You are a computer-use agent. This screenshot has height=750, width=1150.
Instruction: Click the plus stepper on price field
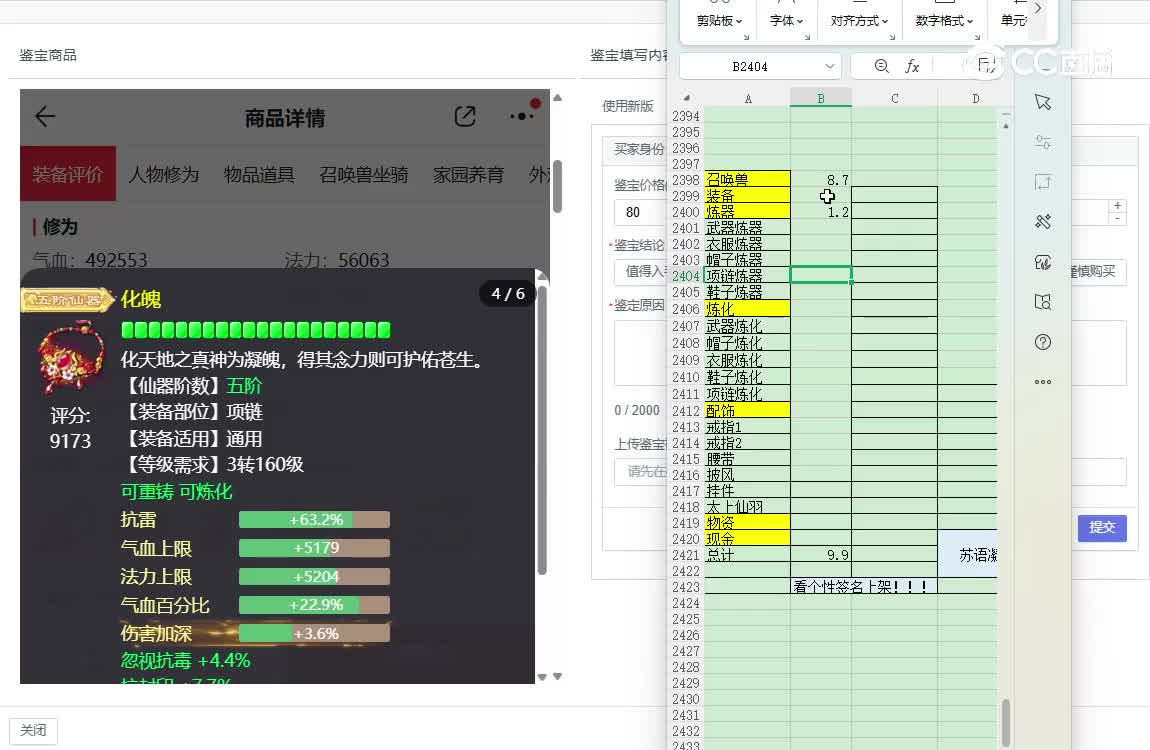[x=1117, y=206]
